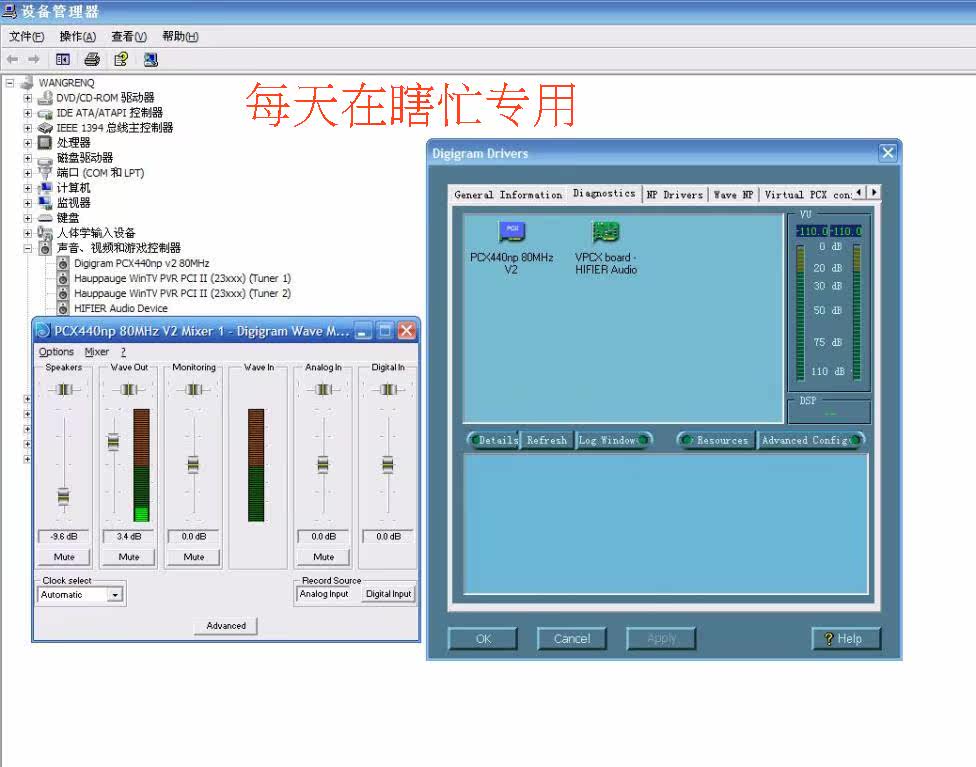Click the print toolbar icon in Device Manager
This screenshot has height=767, width=976.
[x=92, y=60]
